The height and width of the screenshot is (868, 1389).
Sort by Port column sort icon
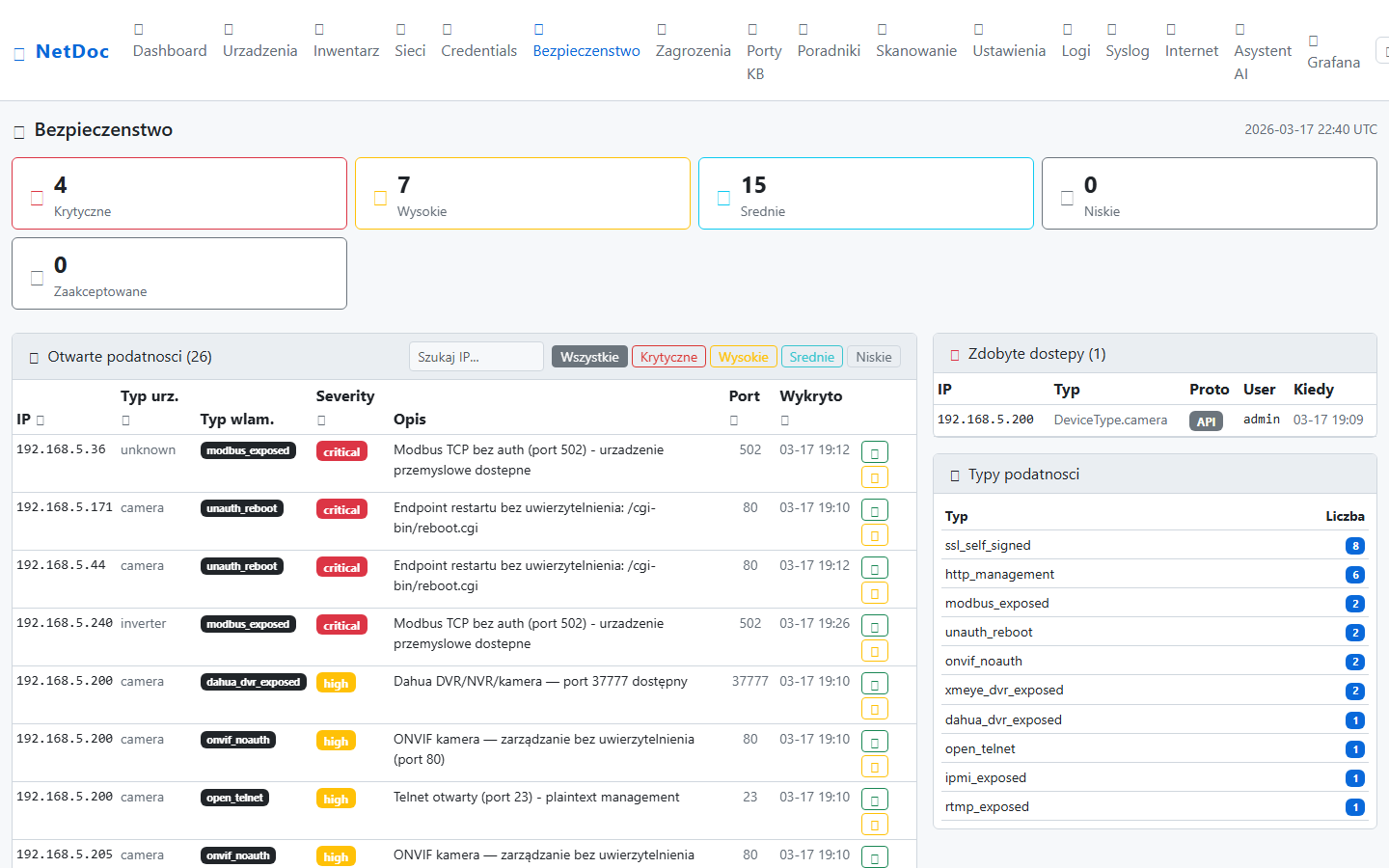[x=734, y=420]
